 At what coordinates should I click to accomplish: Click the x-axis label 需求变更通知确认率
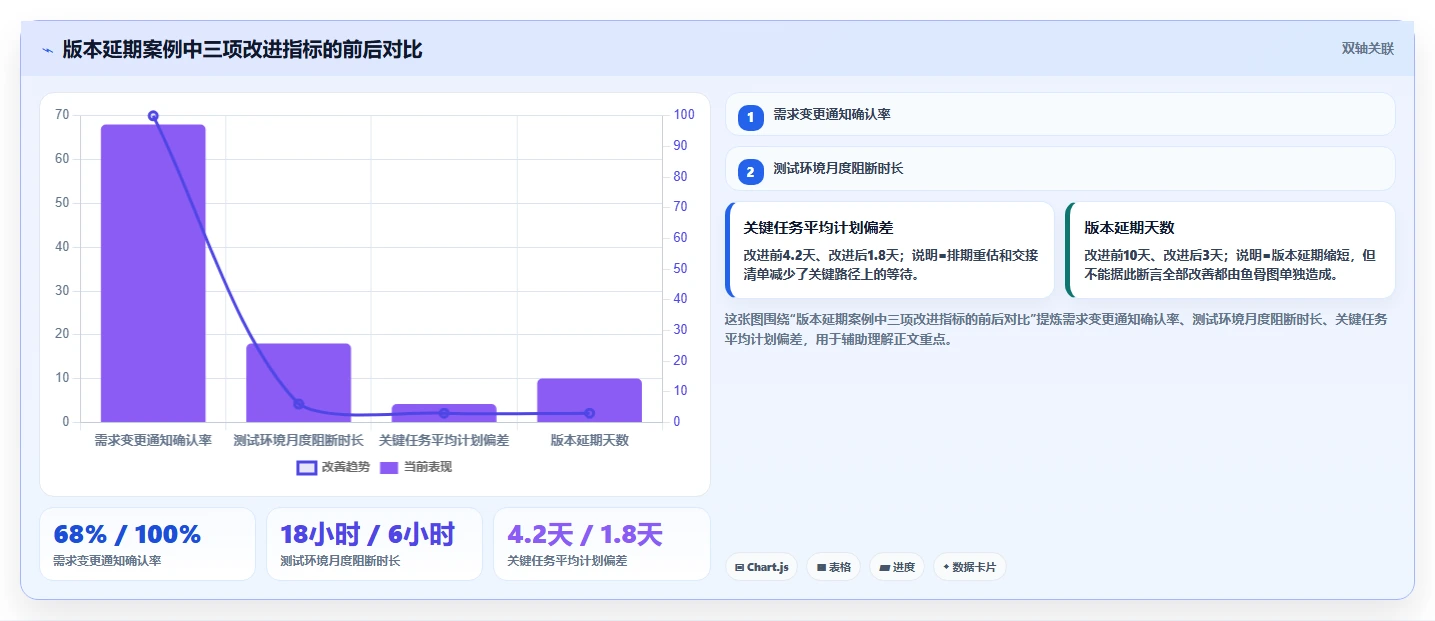coord(153,440)
